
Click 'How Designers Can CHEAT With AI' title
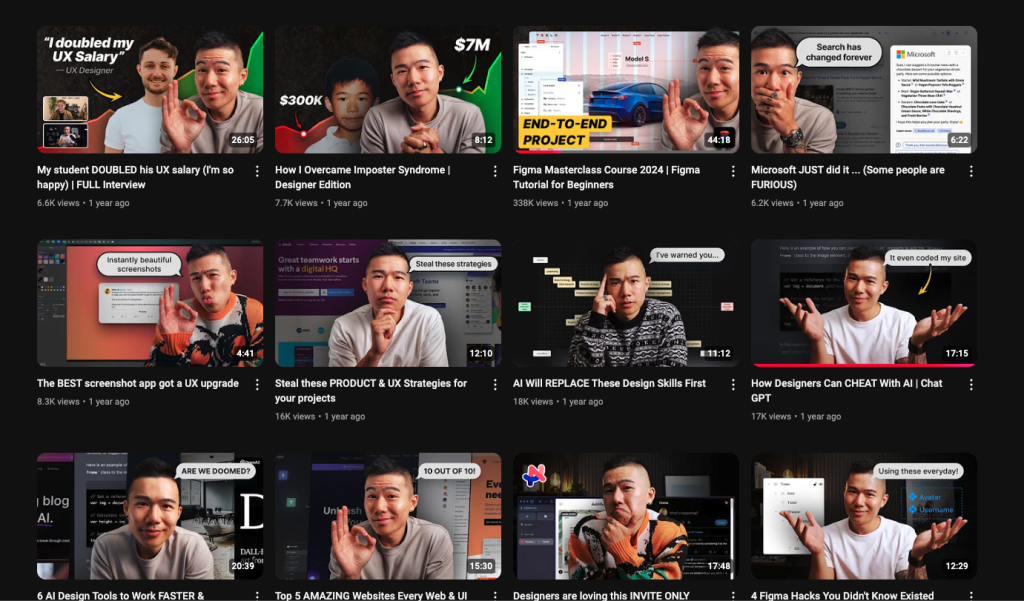[846, 383]
